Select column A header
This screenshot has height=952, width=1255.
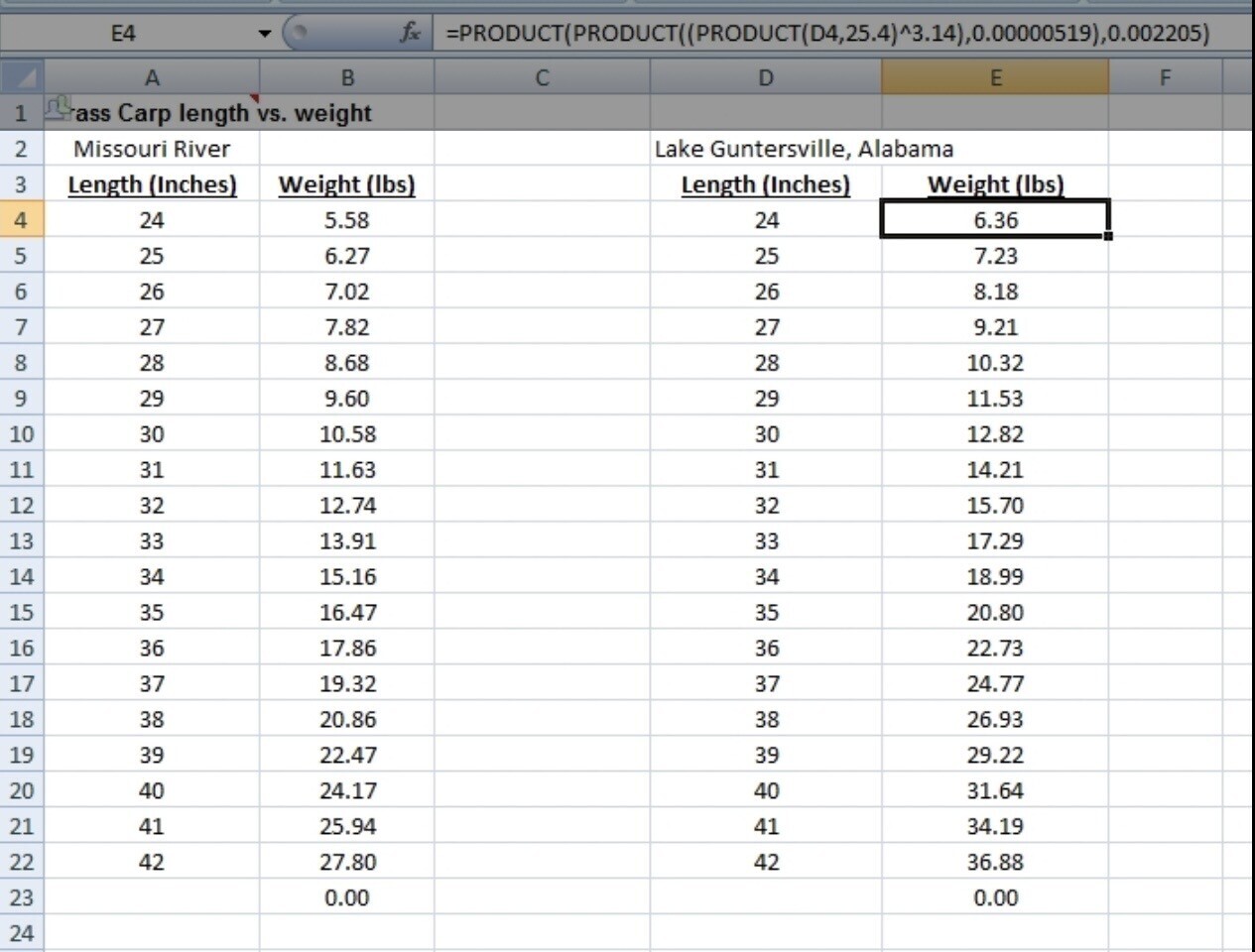coord(152,77)
